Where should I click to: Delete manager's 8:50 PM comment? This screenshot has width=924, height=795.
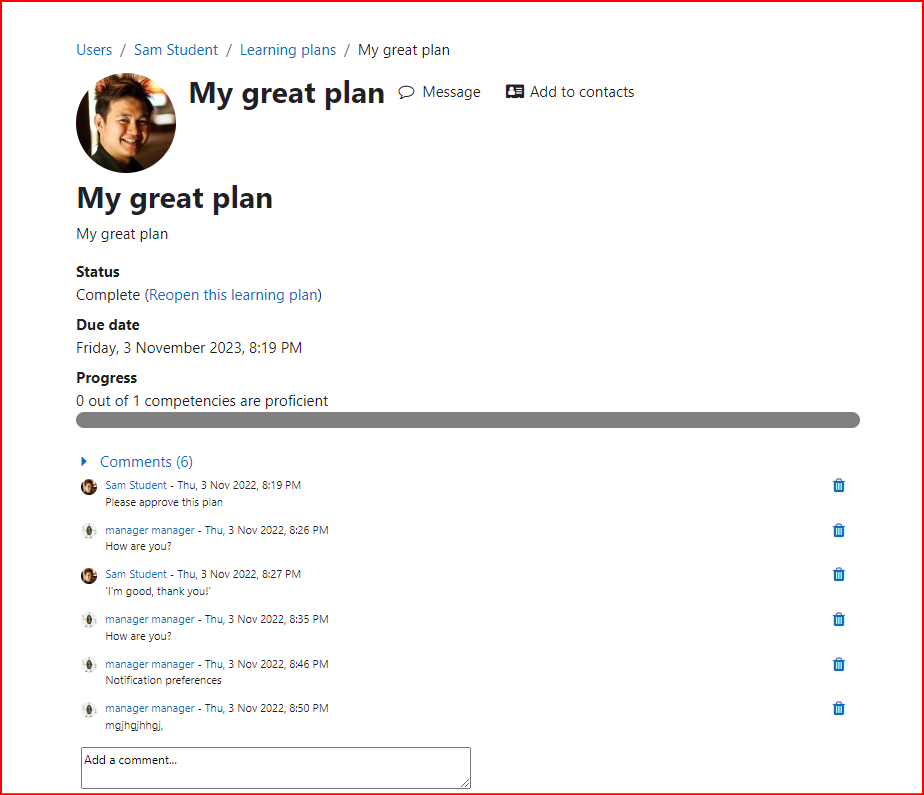point(839,708)
